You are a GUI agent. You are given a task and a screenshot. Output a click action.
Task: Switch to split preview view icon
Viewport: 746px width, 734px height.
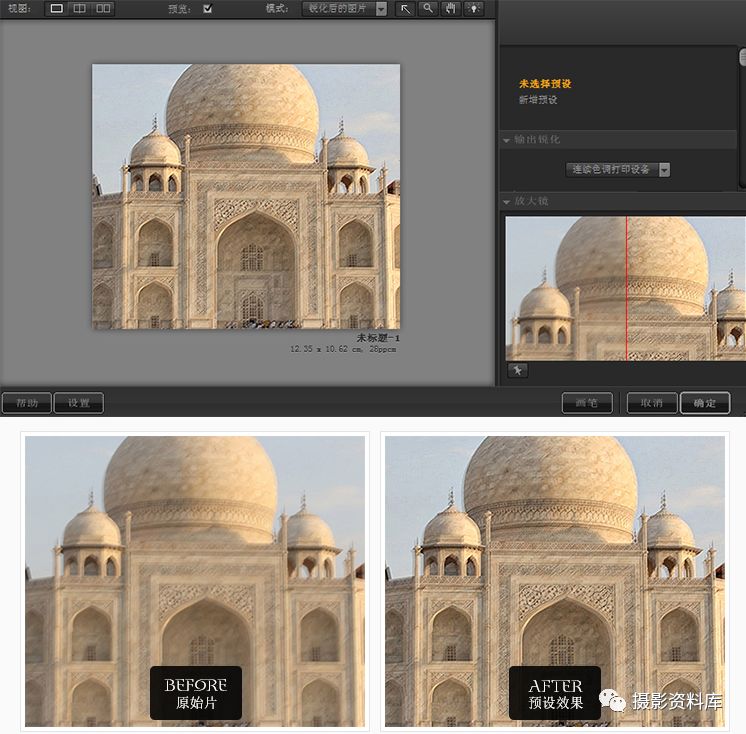point(80,9)
